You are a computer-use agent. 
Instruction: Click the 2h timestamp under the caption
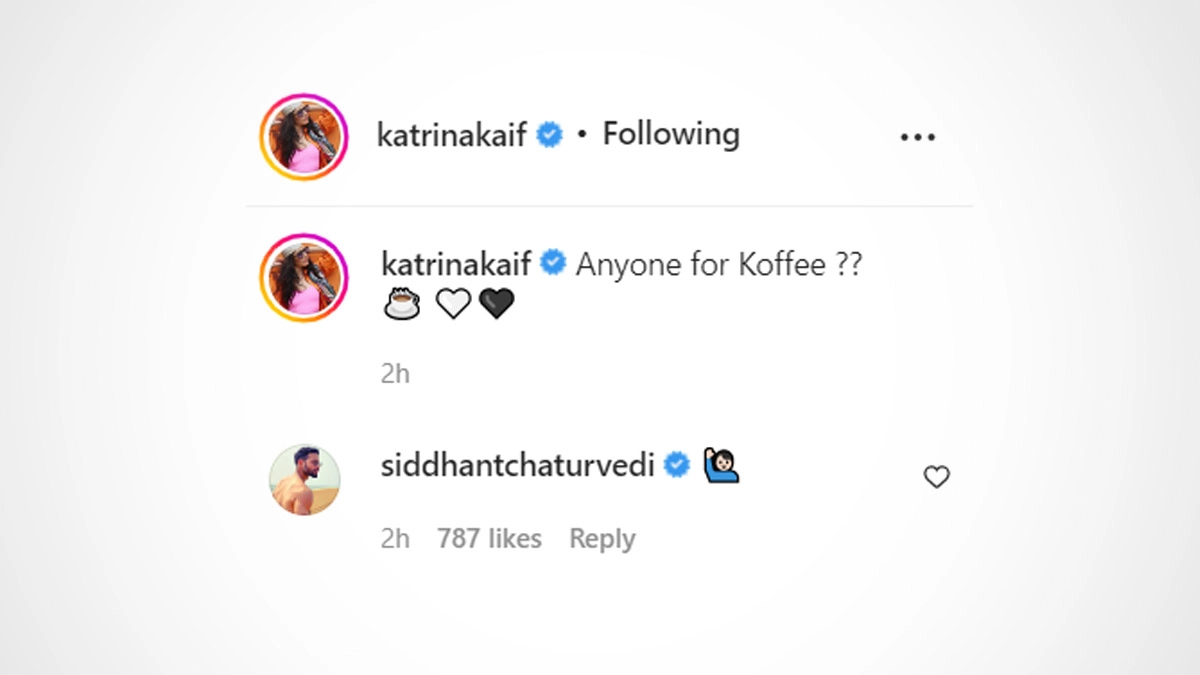pyautogui.click(x=395, y=374)
